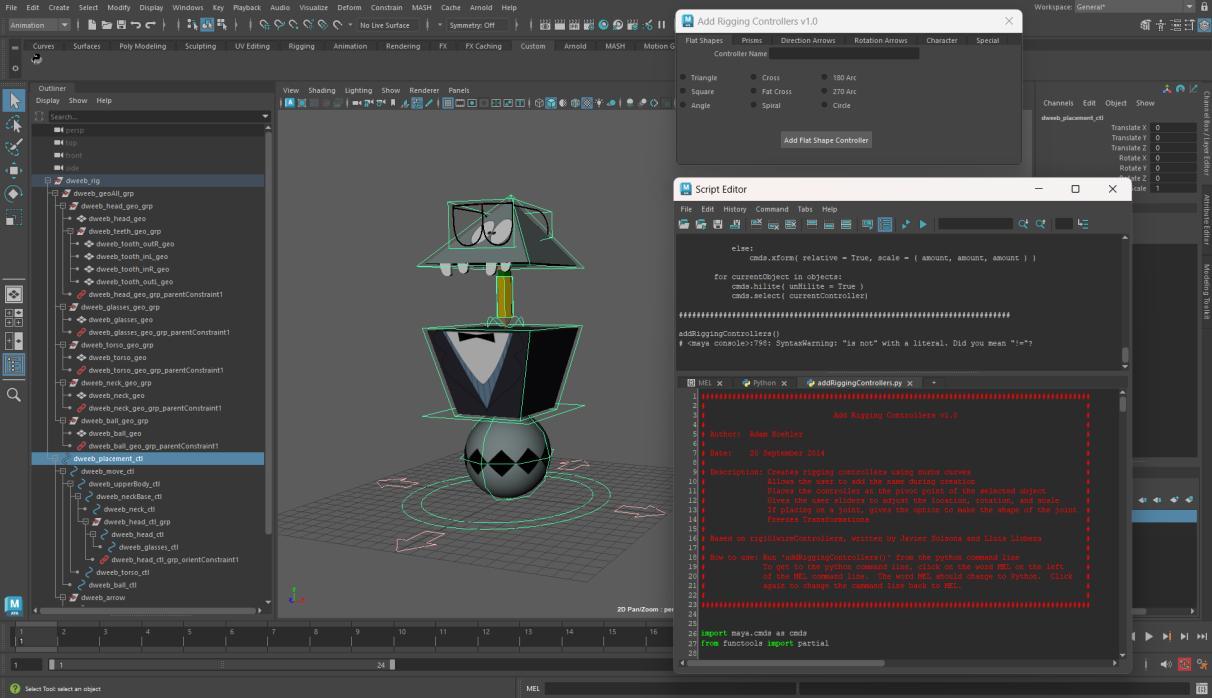The image size is (1212, 698).
Task: Select the Fat Cross radio option
Action: tap(755, 92)
